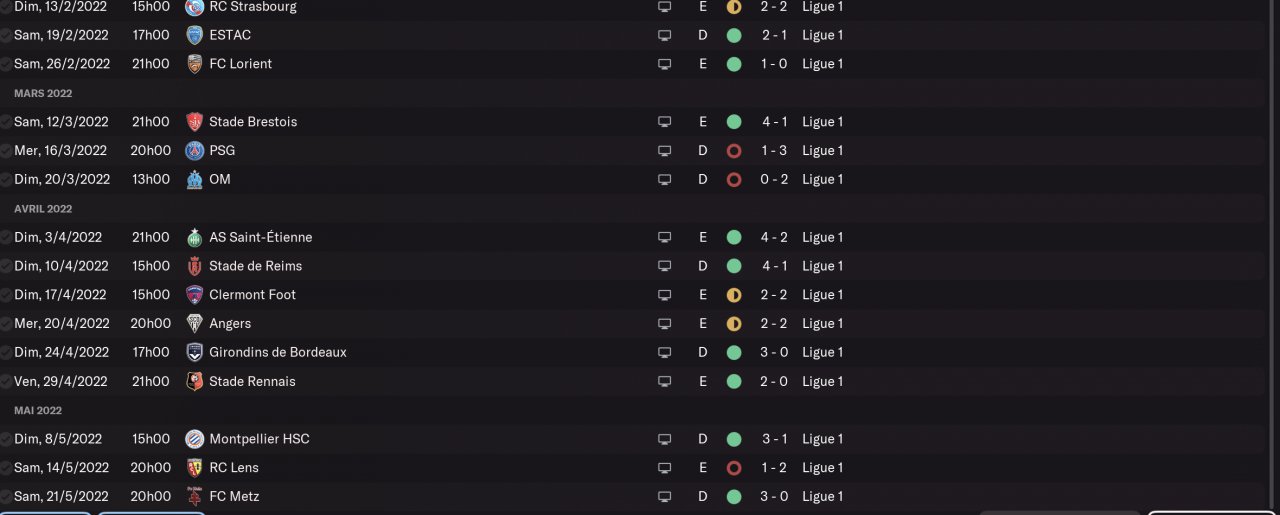This screenshot has height=515, width=1280.
Task: Click the 3 - 0 score against FC Metz
Action: click(x=774, y=497)
